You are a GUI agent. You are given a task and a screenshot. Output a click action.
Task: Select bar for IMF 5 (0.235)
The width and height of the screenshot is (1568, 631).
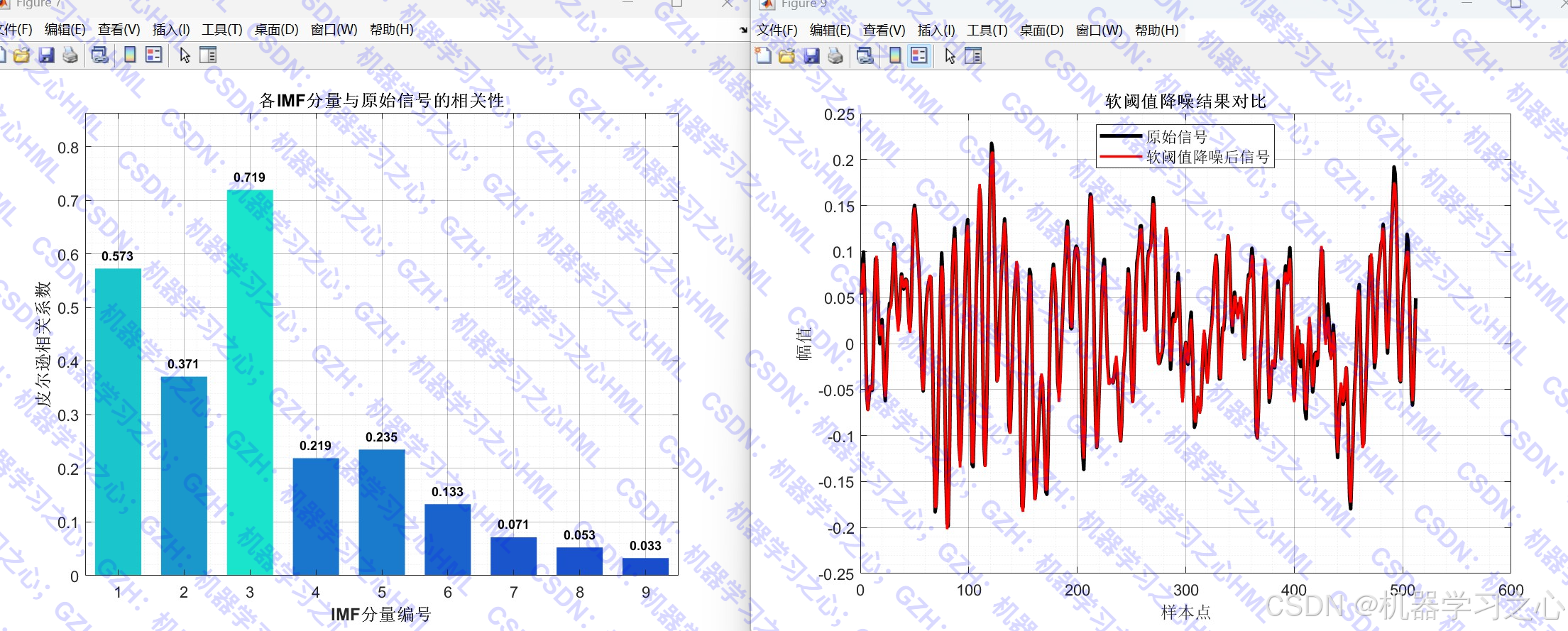pos(382,512)
